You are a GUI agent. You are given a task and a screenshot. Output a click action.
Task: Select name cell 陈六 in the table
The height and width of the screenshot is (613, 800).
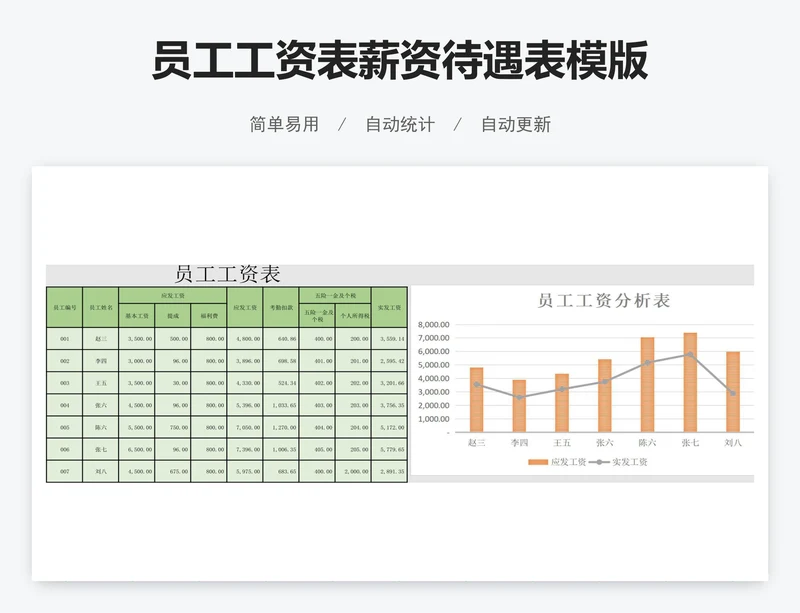pyautogui.click(x=101, y=427)
